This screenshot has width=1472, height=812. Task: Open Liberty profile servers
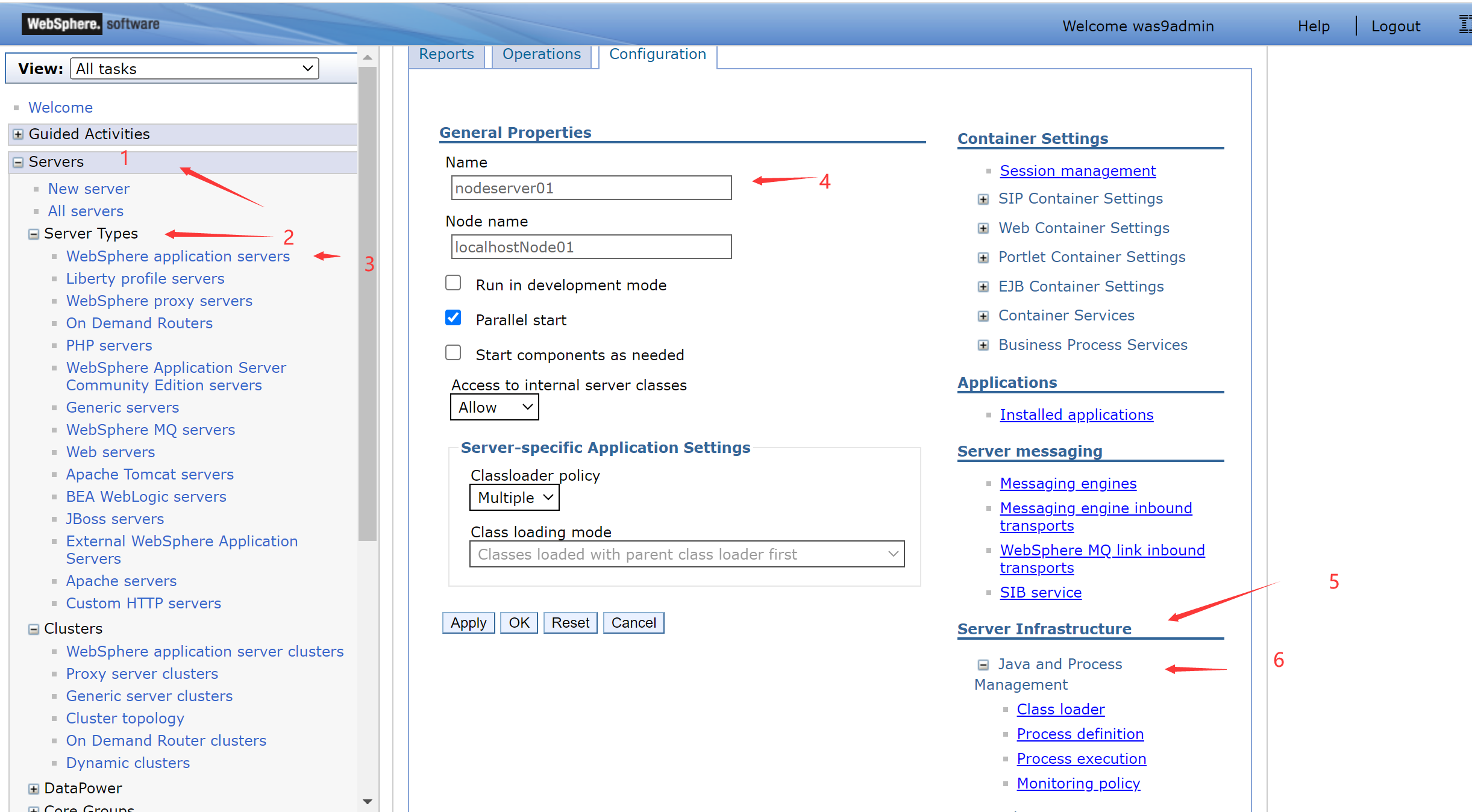[x=145, y=279]
